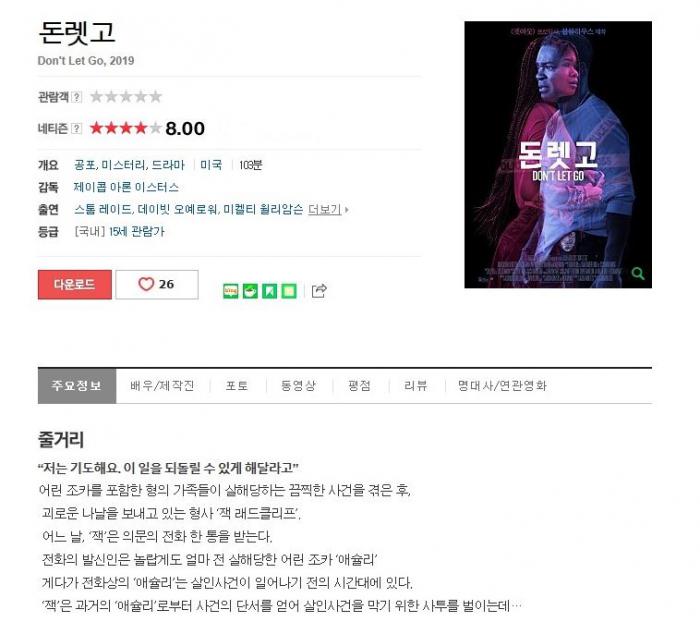Go to the 리뷰 tab
700x622 pixels.
tap(416, 385)
